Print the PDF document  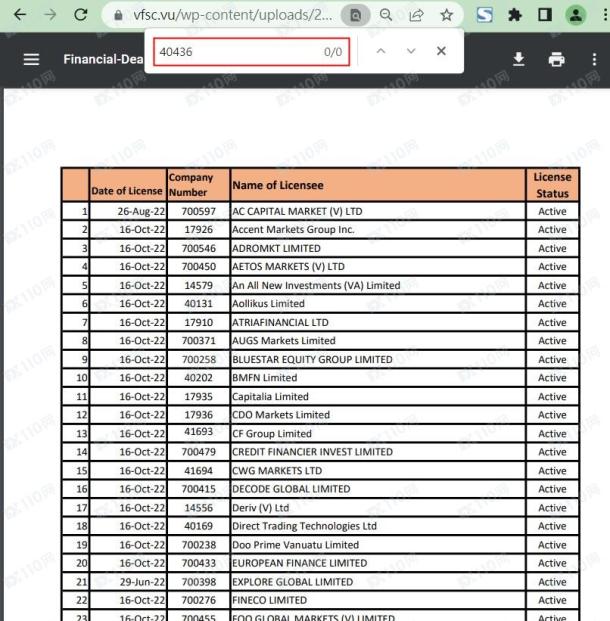[556, 59]
